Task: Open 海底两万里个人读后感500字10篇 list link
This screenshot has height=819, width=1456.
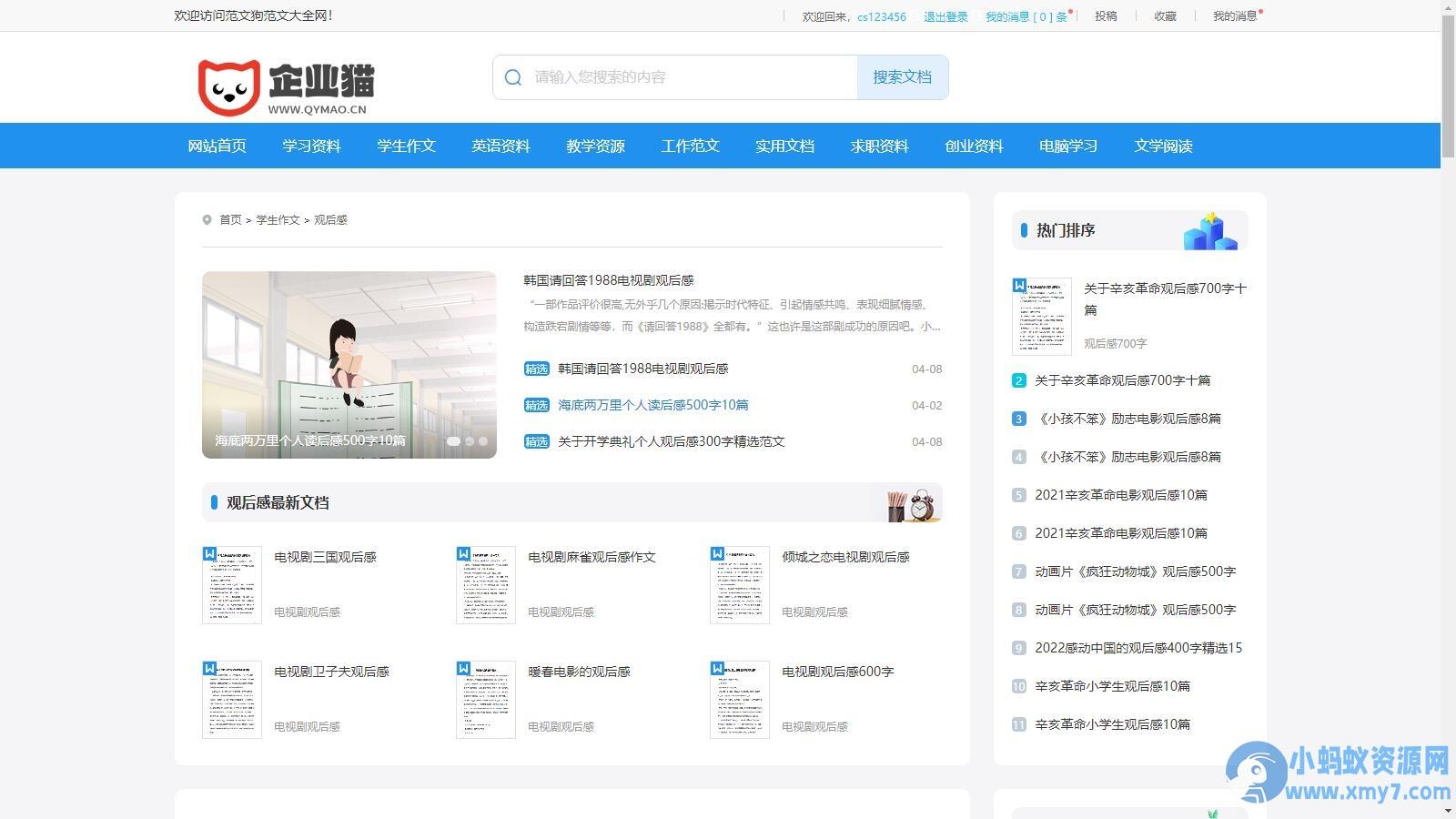Action: point(653,405)
